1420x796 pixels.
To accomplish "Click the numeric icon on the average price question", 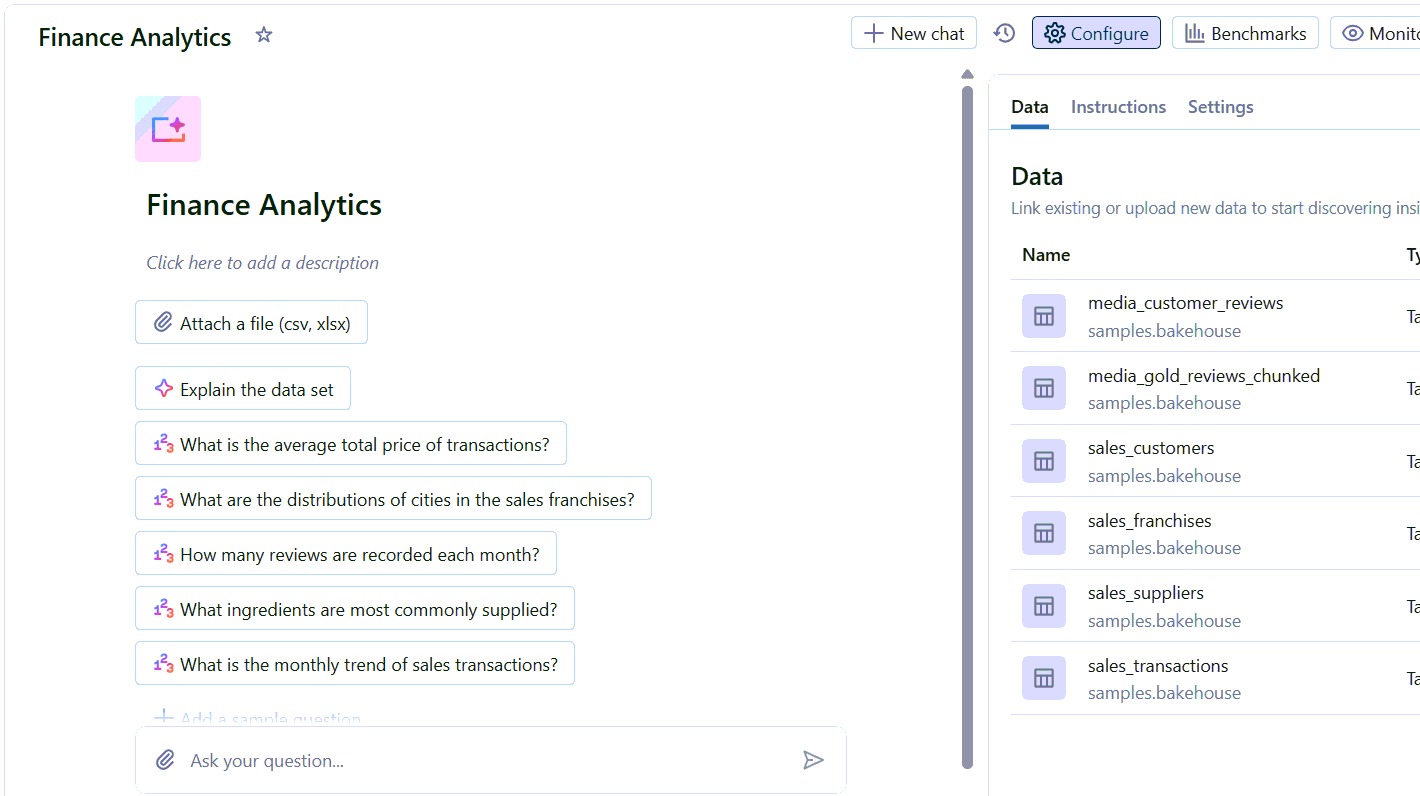I will (162, 443).
